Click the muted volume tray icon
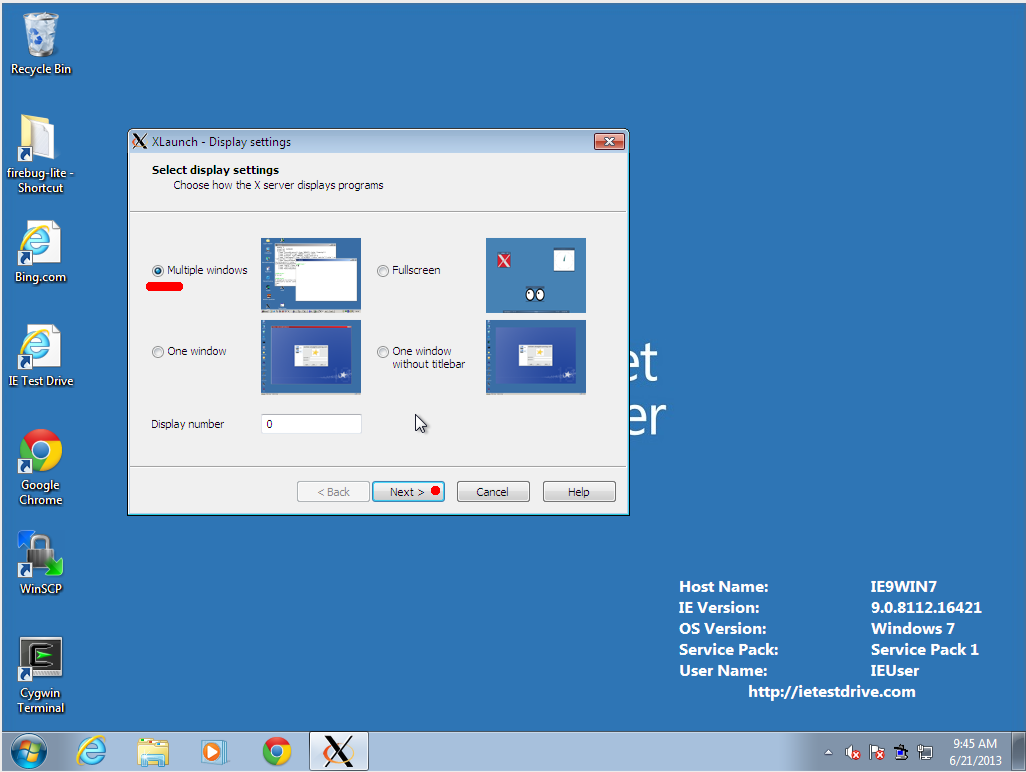This screenshot has height=772, width=1026. point(852,752)
